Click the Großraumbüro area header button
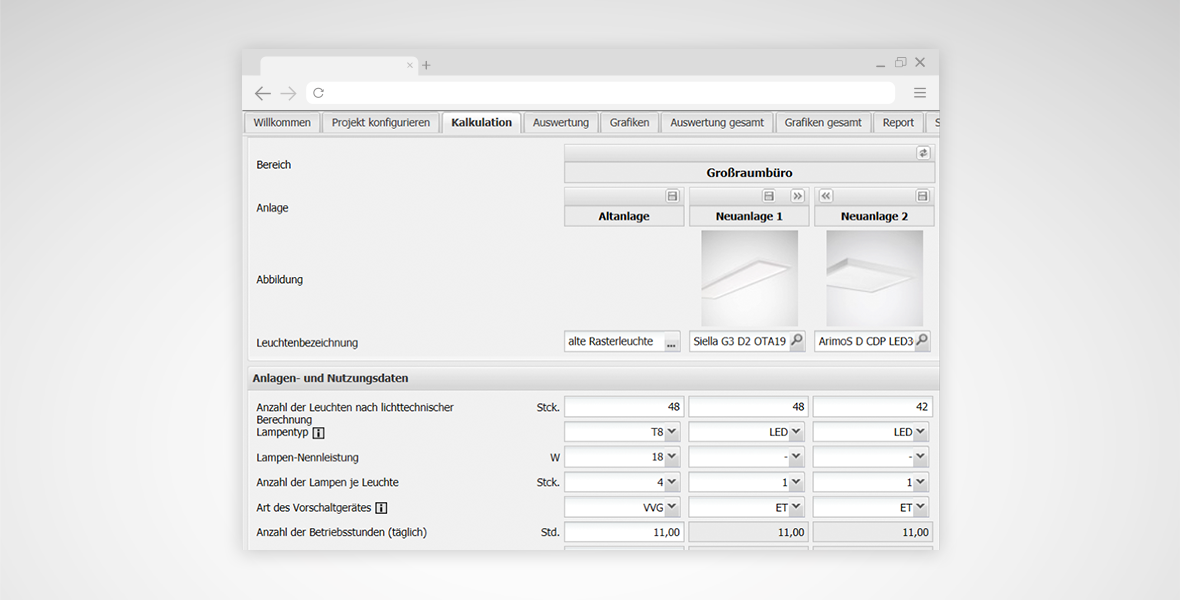Viewport: 1180px width, 600px height. pos(749,172)
